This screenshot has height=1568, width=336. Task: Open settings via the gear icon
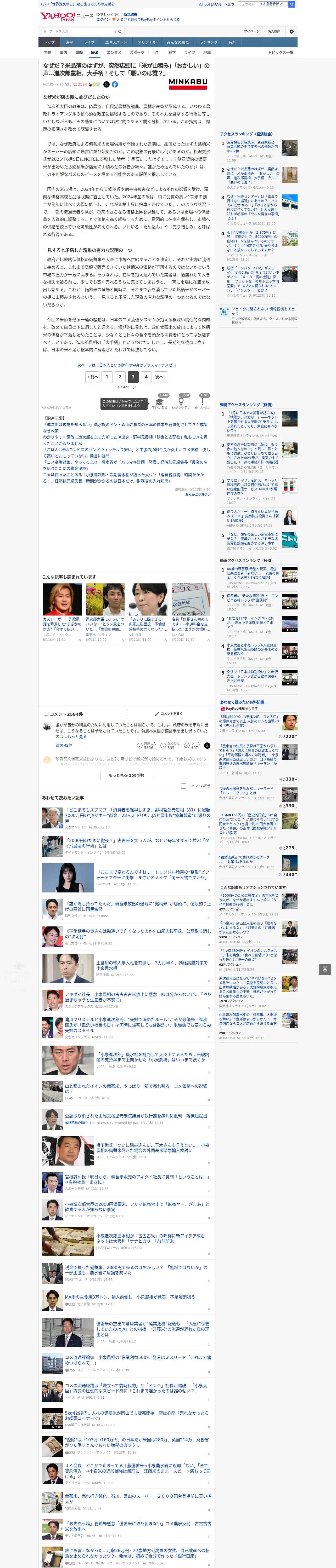[292, 31]
